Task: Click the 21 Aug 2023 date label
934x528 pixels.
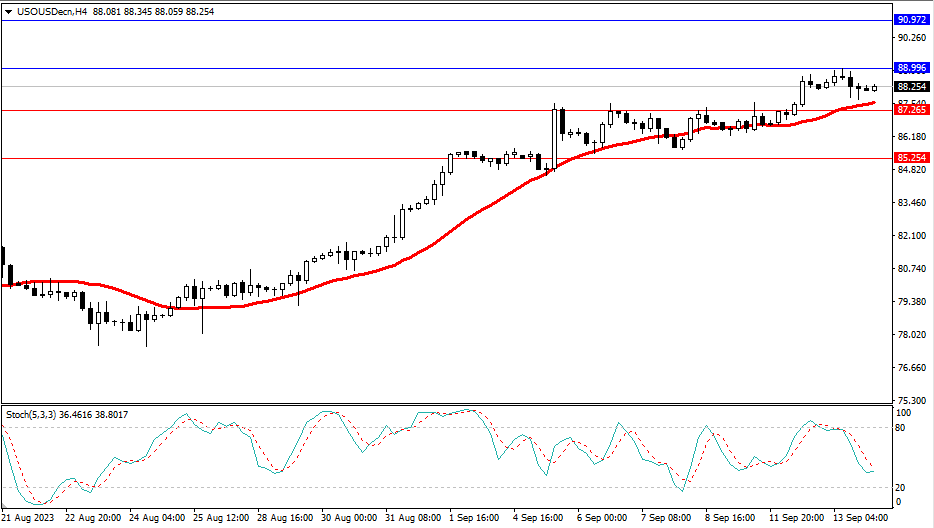Action: [x=28, y=518]
